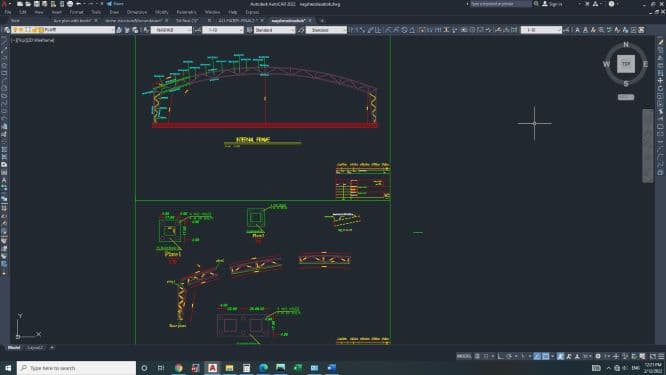Open the Draw menu

pyautogui.click(x=114, y=12)
